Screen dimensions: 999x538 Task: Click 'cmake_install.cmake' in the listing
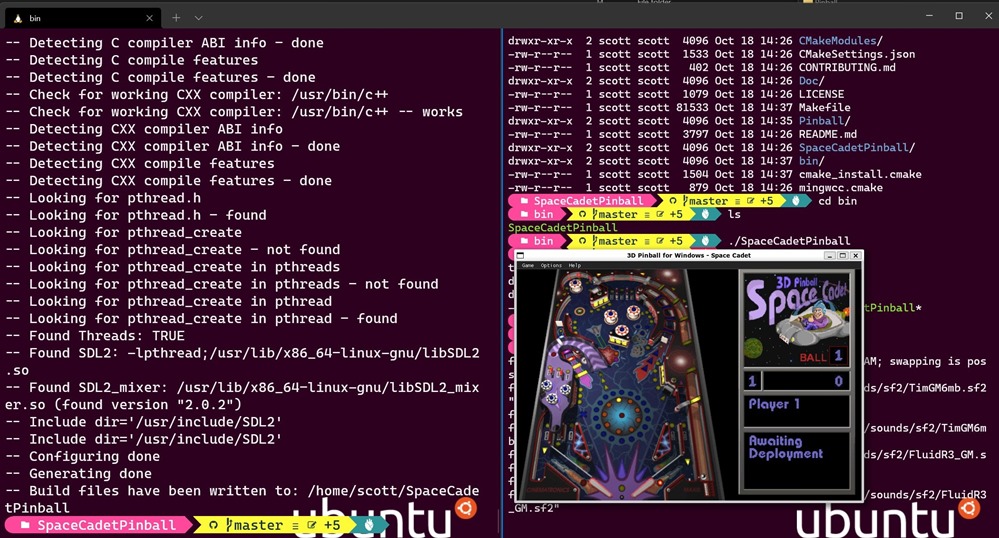click(x=860, y=175)
